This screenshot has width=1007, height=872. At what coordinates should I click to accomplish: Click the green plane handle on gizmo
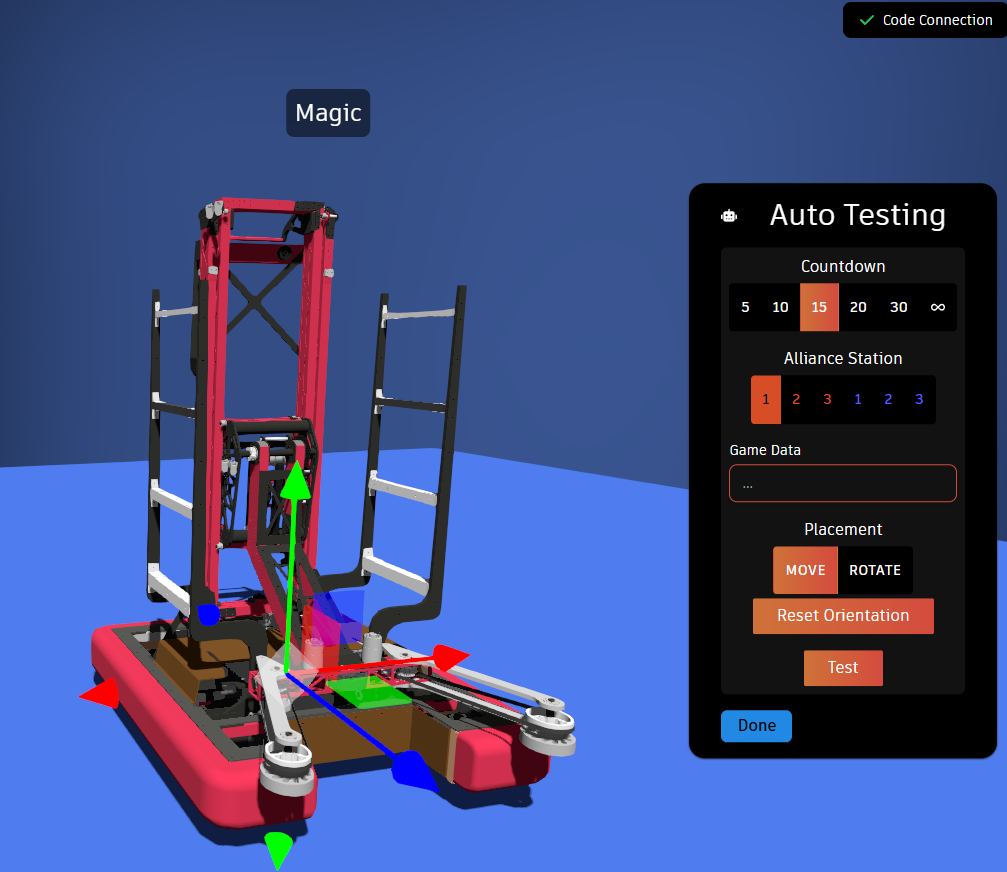pos(368,690)
